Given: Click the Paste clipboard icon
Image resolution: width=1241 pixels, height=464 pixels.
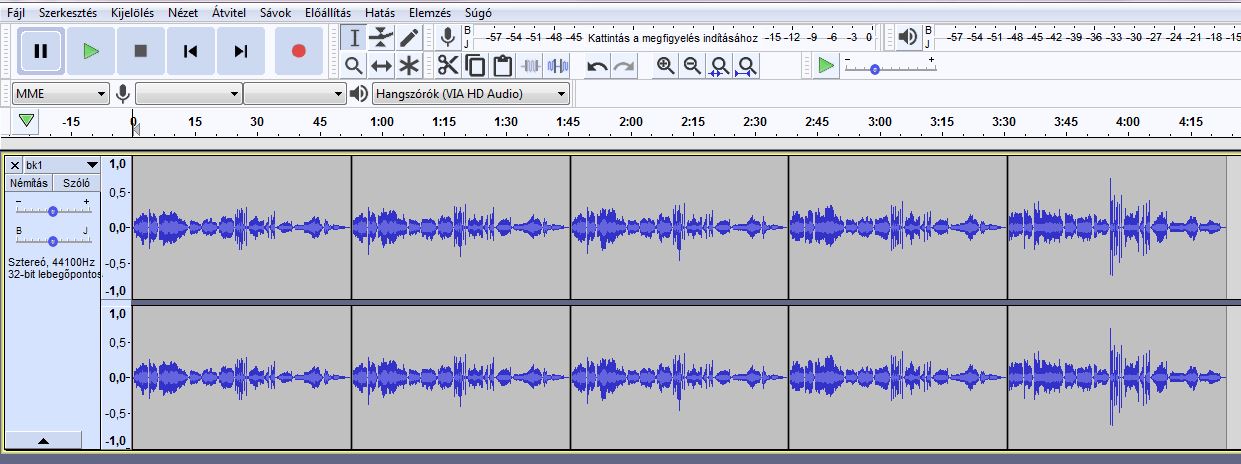Looking at the screenshot, I should [x=502, y=67].
